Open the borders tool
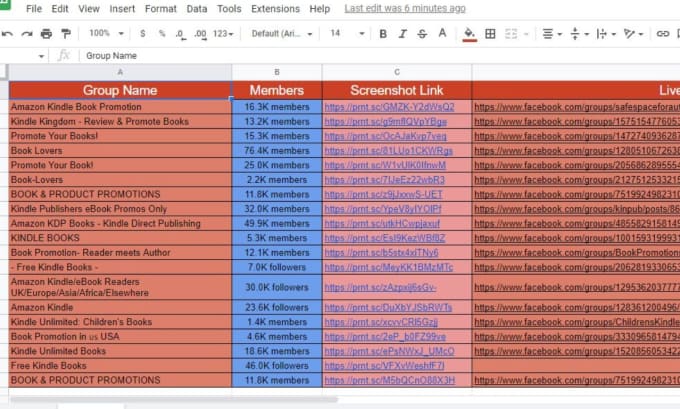The image size is (680, 409). click(x=490, y=33)
